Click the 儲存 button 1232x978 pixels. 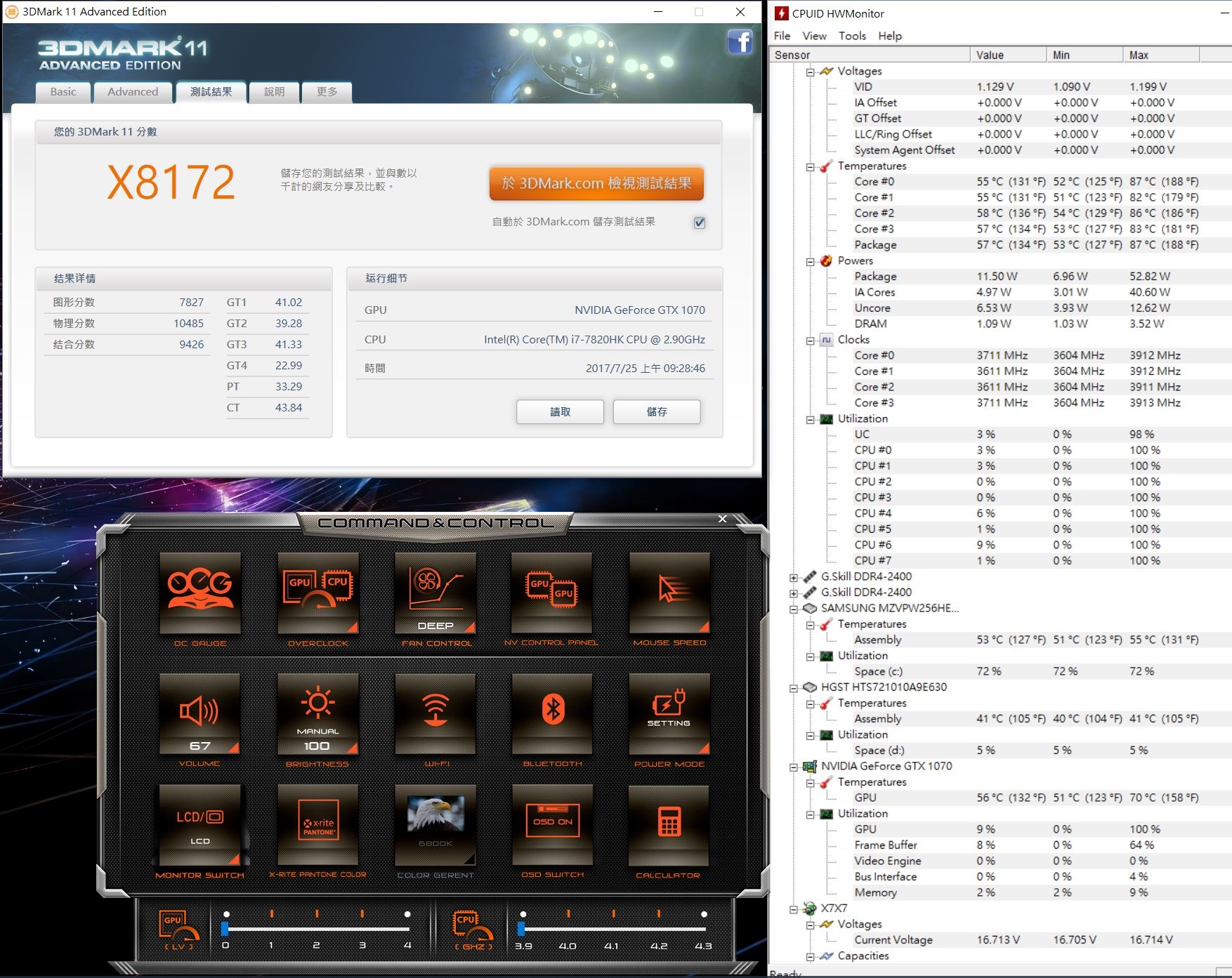657,411
